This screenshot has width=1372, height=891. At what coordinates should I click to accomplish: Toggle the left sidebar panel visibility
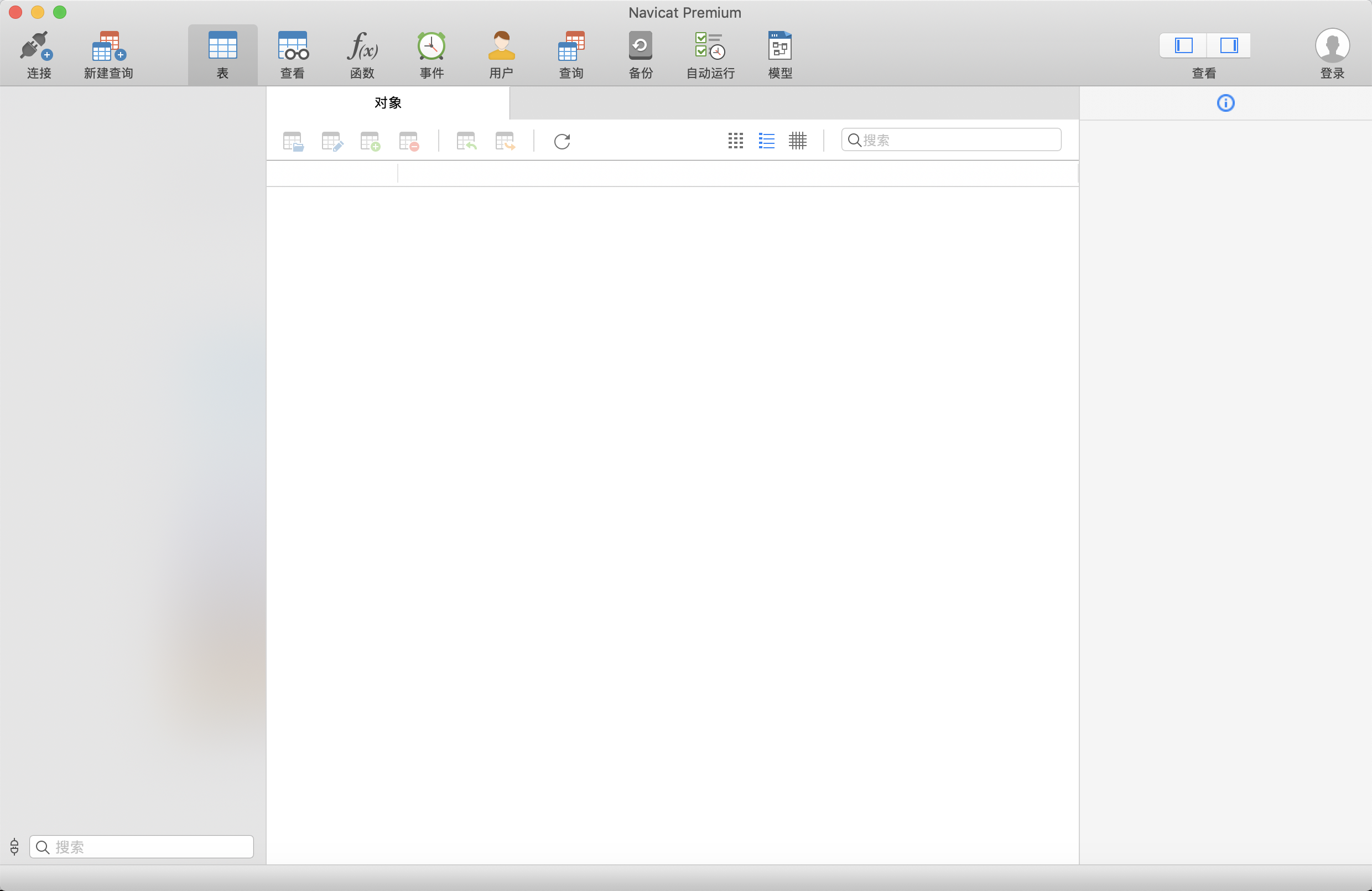click(1183, 45)
